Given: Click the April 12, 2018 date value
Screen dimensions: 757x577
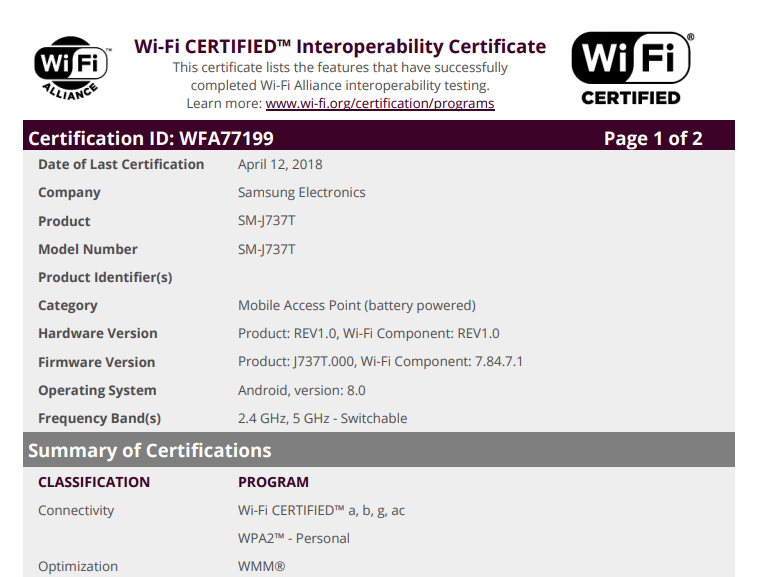Looking at the screenshot, I should (280, 164).
